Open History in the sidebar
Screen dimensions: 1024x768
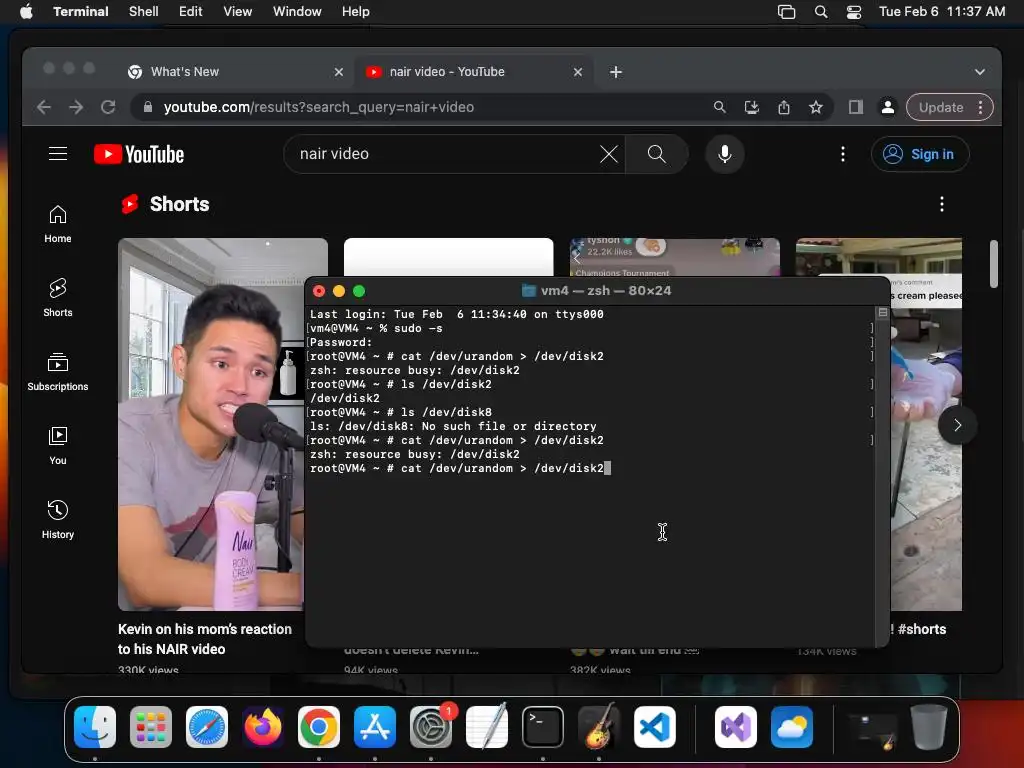click(x=58, y=519)
